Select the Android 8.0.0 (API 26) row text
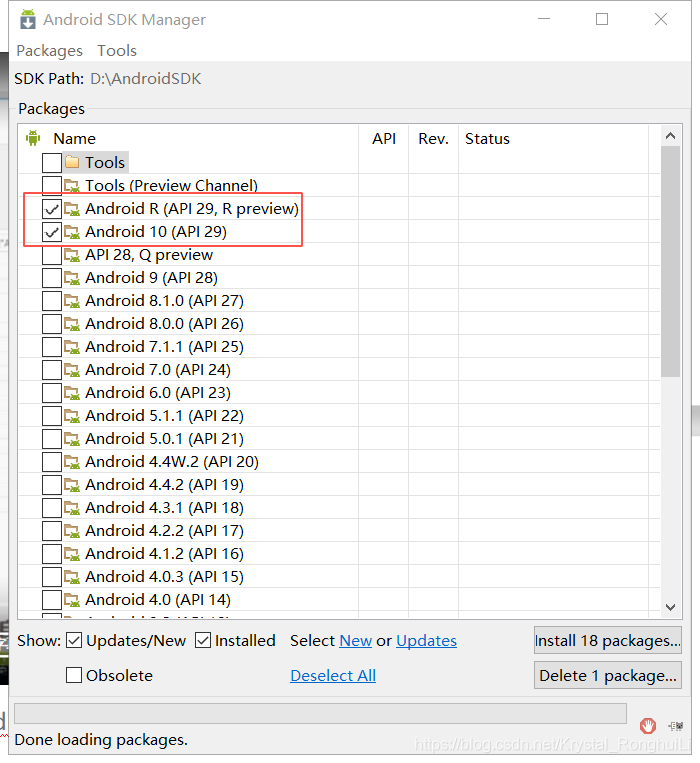The height and width of the screenshot is (763, 700). pyautogui.click(x=164, y=324)
